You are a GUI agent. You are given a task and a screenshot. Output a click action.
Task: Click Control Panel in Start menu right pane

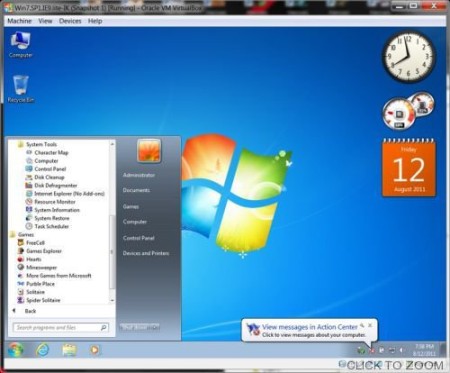pos(139,238)
